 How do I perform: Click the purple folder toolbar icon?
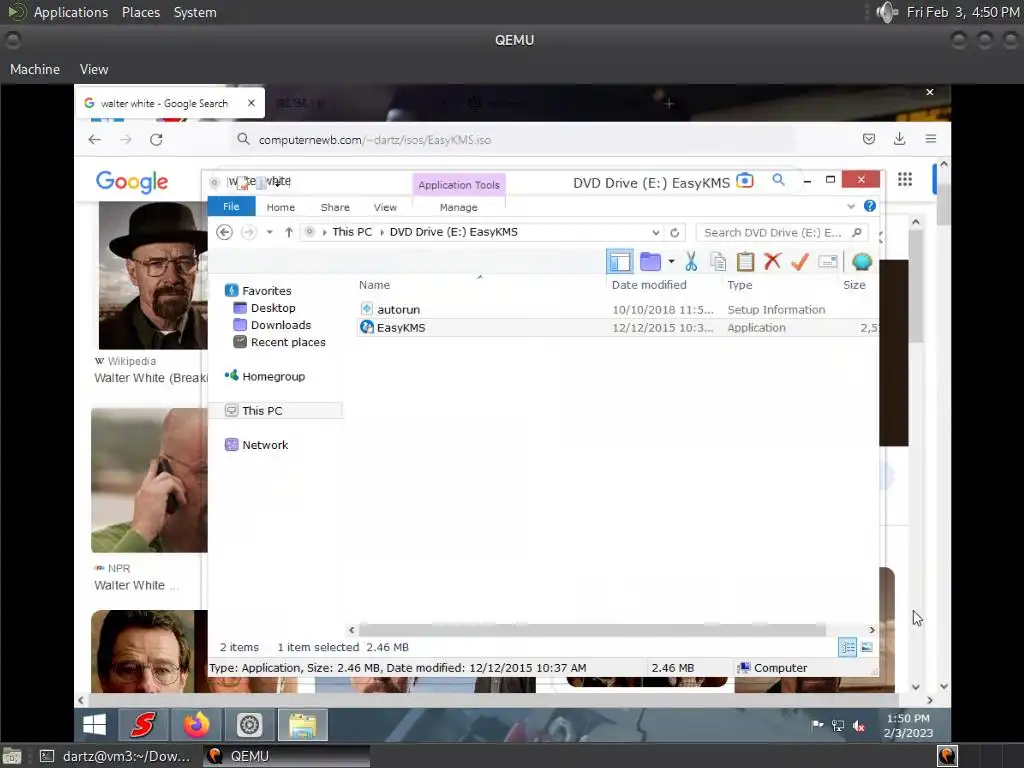pos(650,262)
